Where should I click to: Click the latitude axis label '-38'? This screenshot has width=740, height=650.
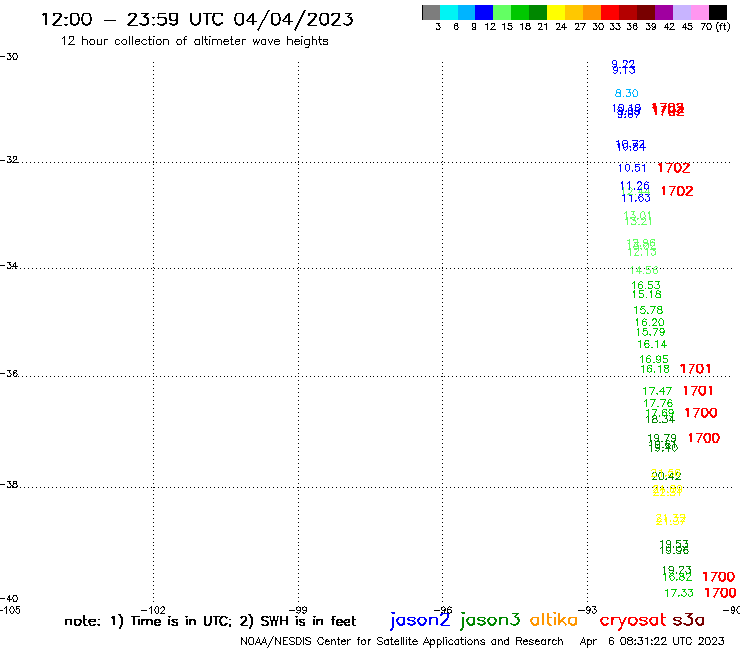9,485
